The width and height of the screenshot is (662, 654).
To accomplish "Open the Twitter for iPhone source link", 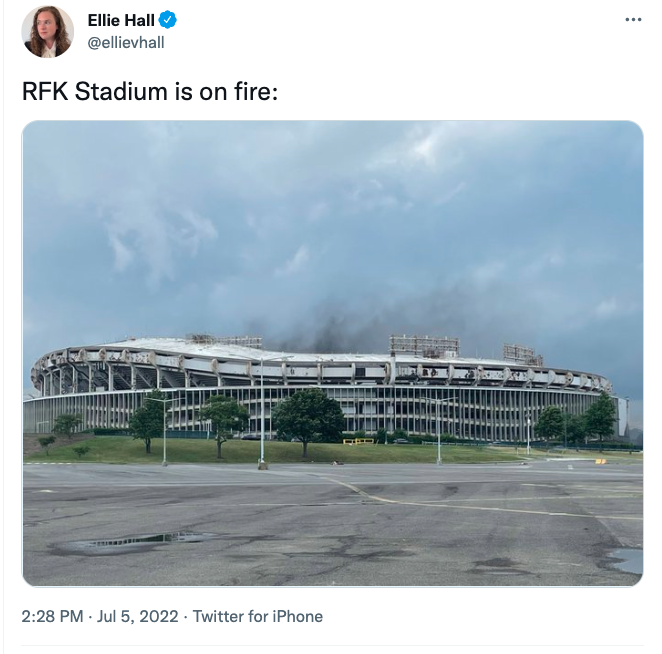I will point(257,616).
